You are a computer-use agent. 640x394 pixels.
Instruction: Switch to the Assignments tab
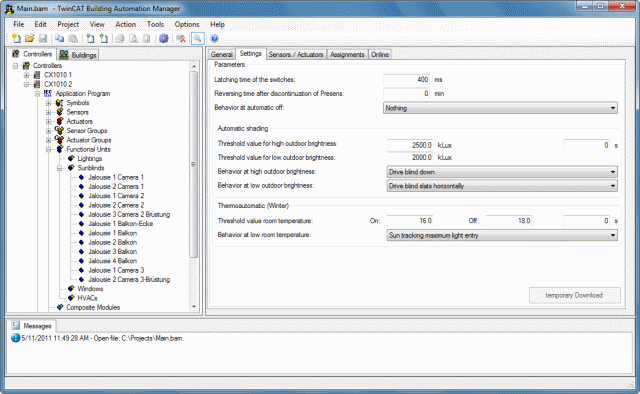347,54
